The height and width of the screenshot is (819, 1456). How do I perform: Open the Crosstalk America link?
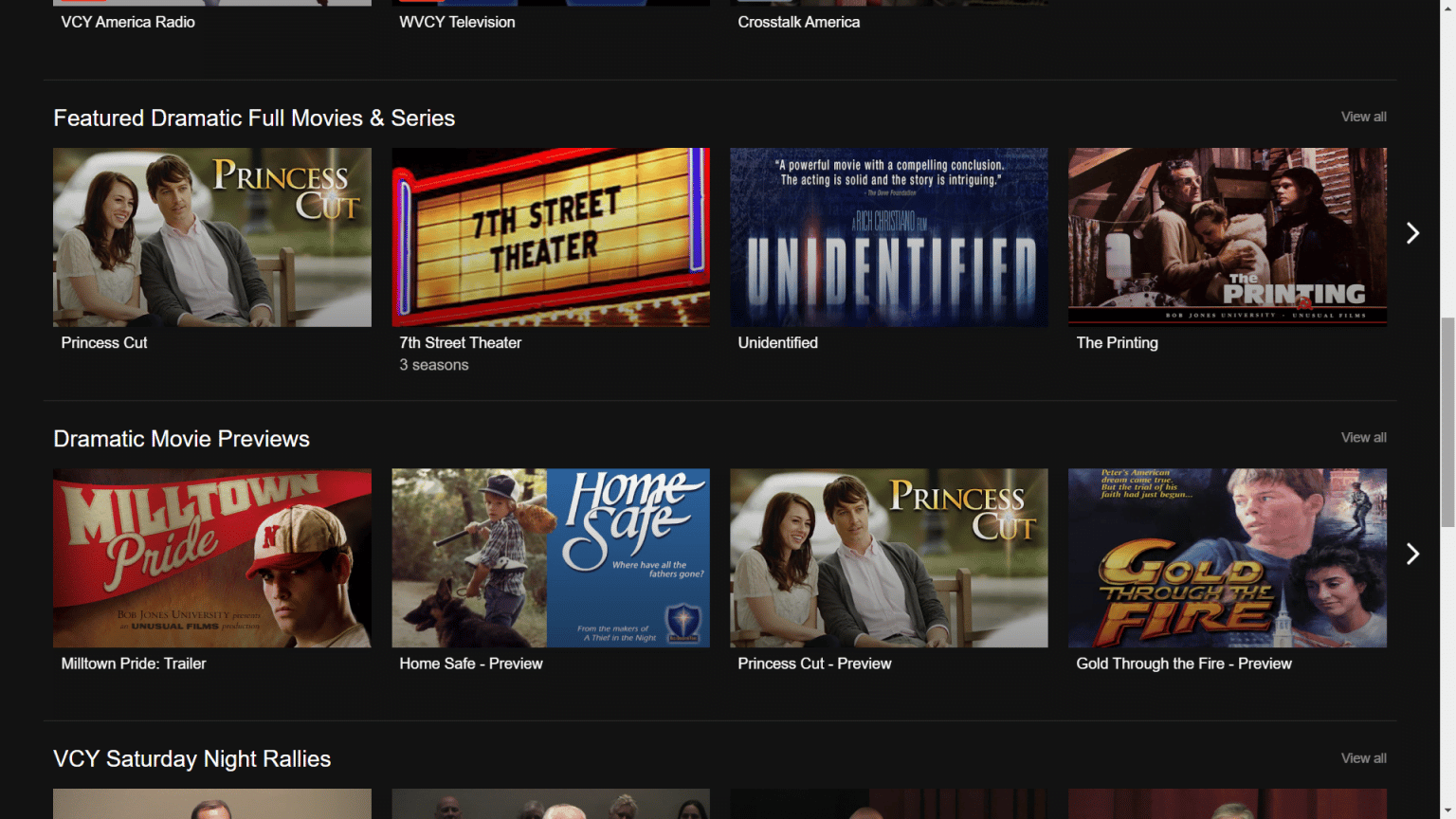tap(799, 22)
